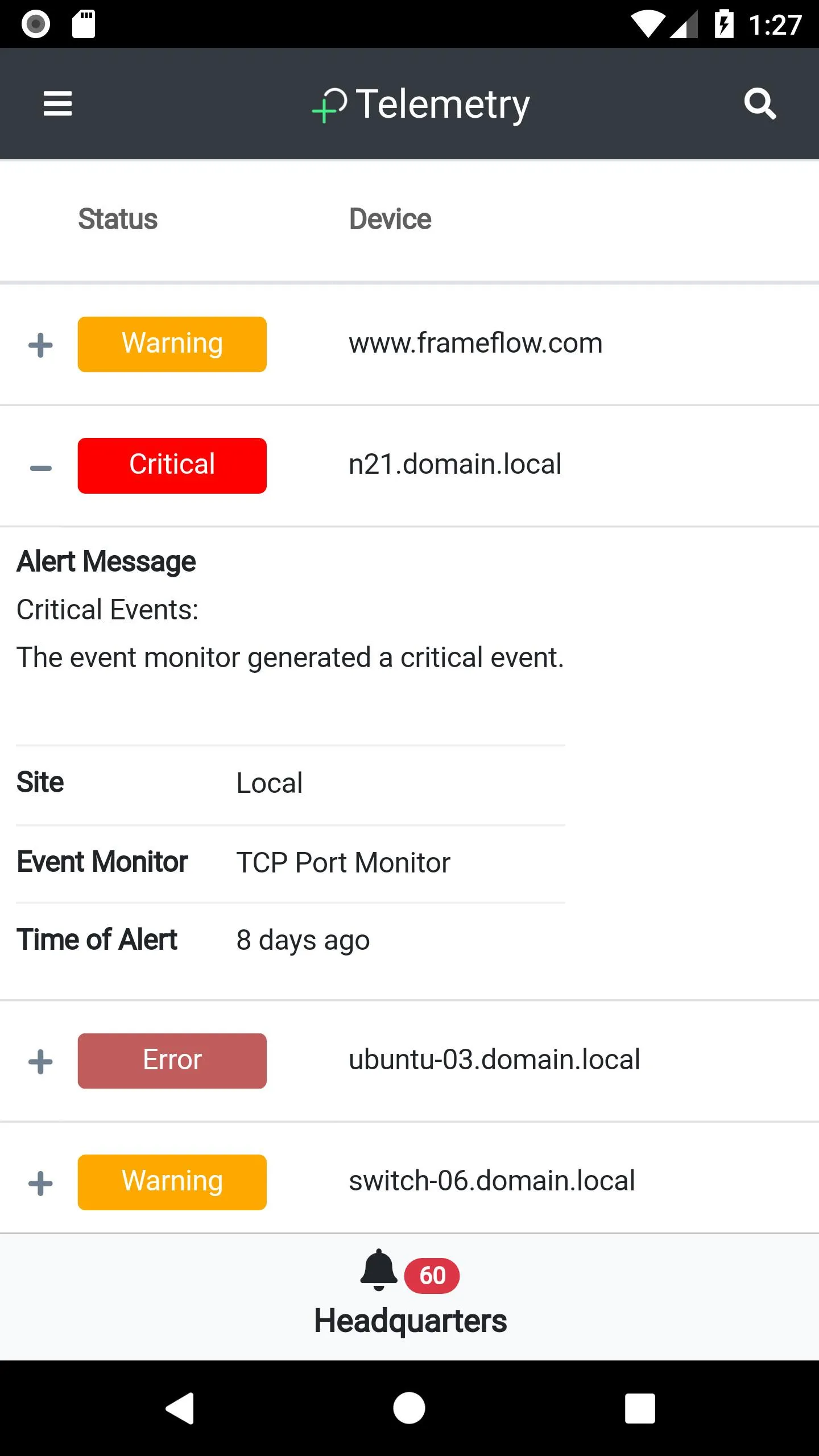
Task: Sort by the Status column header
Action: 118,219
